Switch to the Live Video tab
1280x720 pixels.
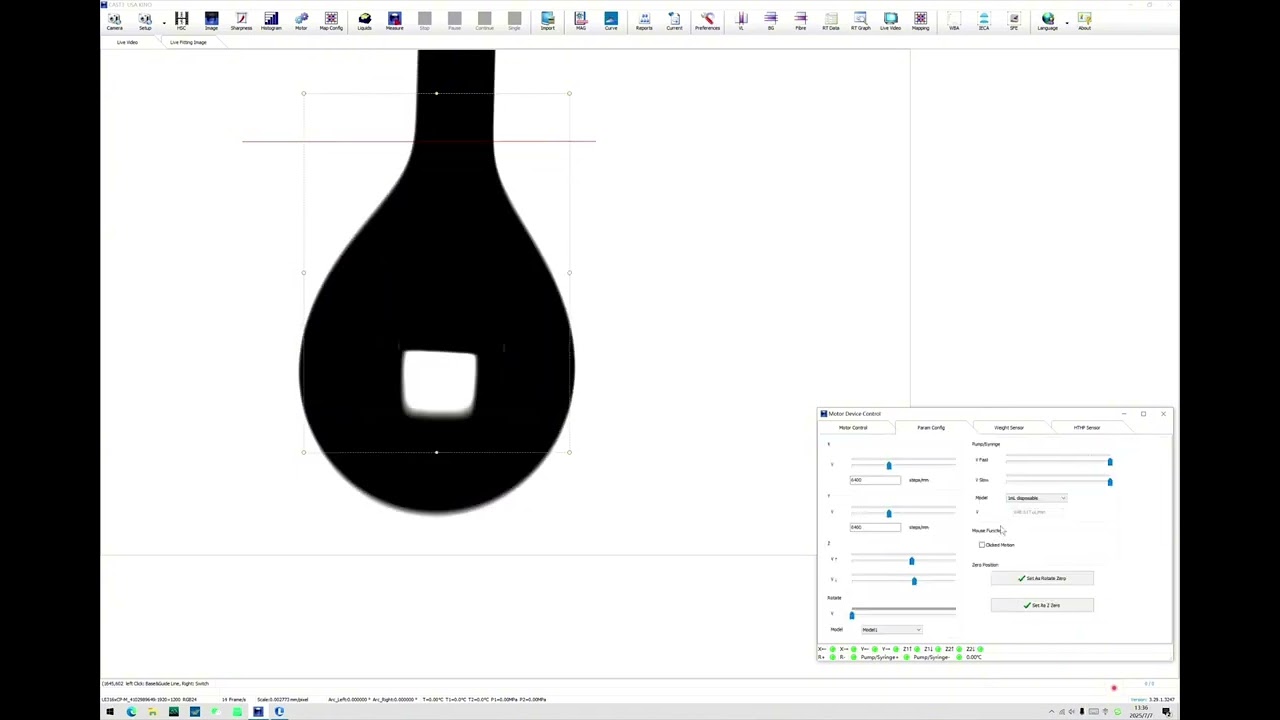tap(127, 42)
